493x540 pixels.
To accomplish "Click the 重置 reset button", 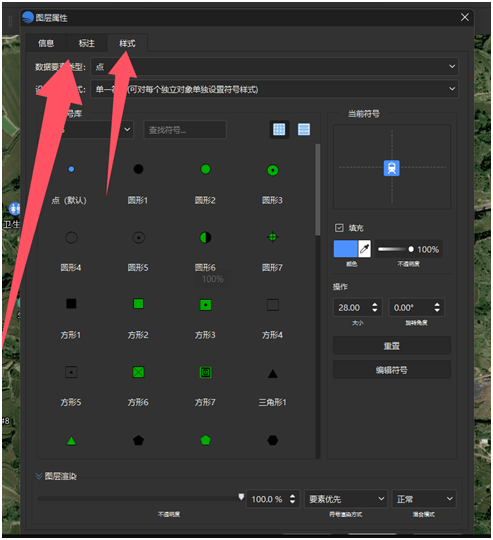I will (392, 345).
